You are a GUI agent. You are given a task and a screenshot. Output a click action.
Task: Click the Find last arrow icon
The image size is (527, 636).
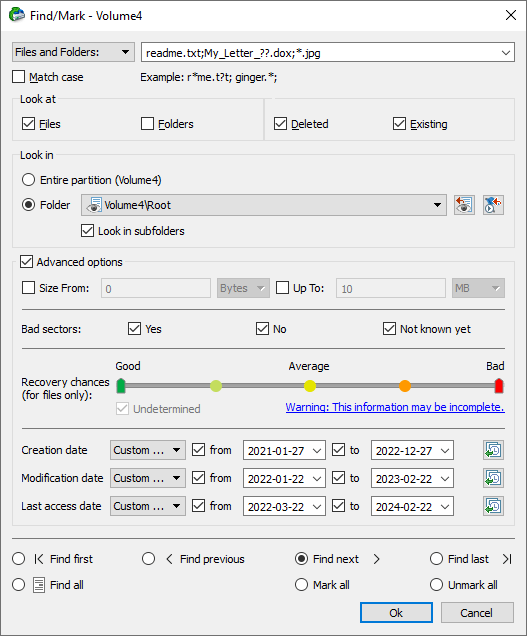[x=507, y=559]
